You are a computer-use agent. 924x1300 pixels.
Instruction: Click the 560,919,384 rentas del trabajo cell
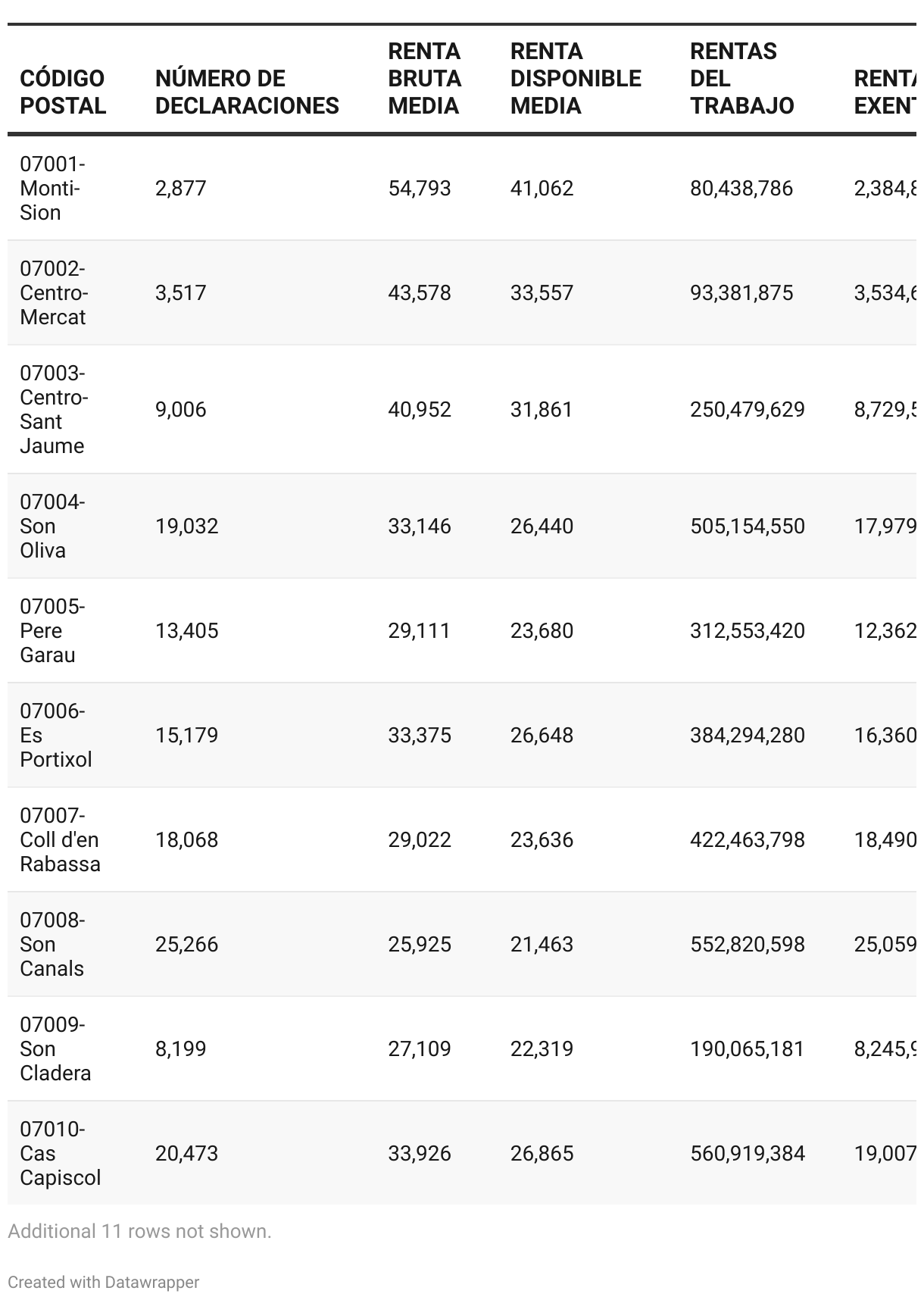[x=748, y=1153]
